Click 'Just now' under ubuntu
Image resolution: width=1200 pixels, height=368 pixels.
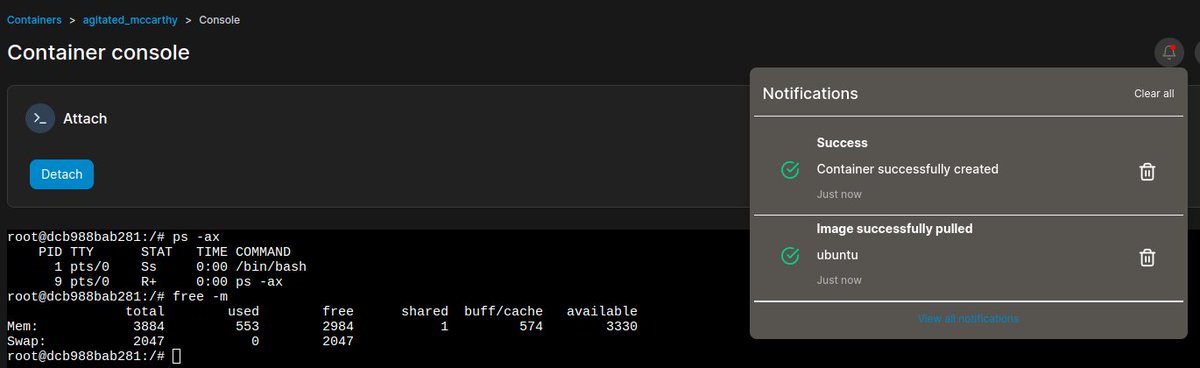[839, 280]
